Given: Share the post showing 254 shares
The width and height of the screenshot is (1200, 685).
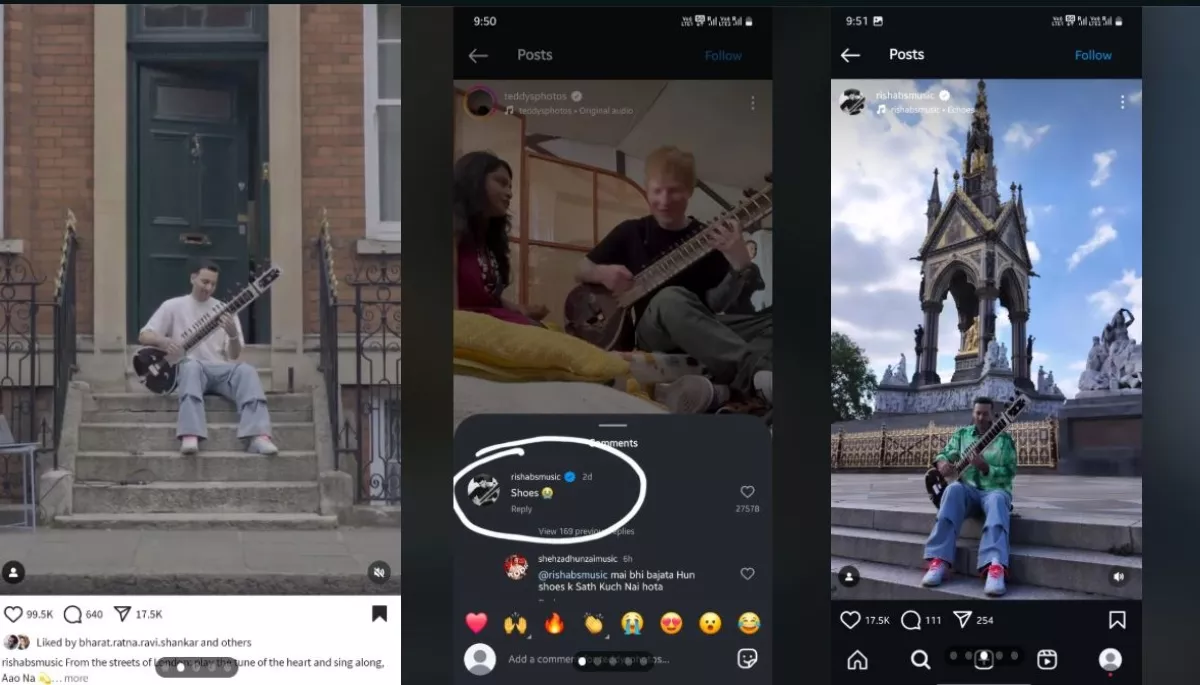Looking at the screenshot, I should pos(962,620).
